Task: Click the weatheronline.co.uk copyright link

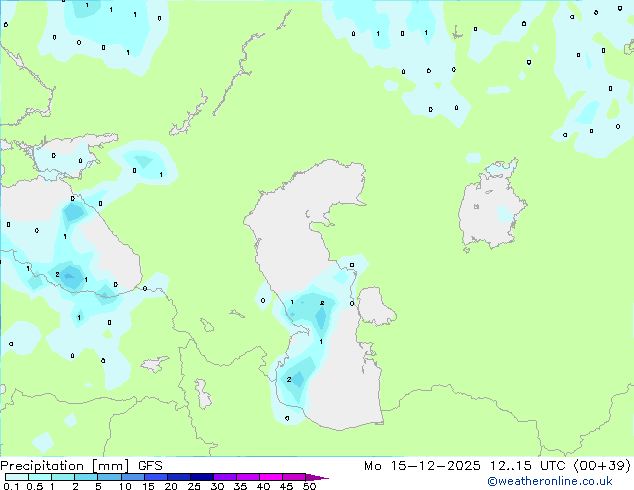Action: pos(549,481)
